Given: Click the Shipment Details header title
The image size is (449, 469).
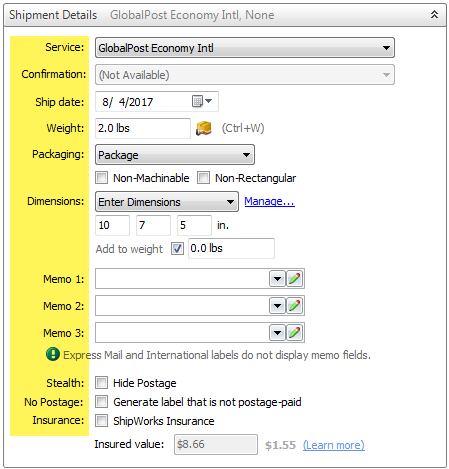Looking at the screenshot, I should (x=53, y=15).
